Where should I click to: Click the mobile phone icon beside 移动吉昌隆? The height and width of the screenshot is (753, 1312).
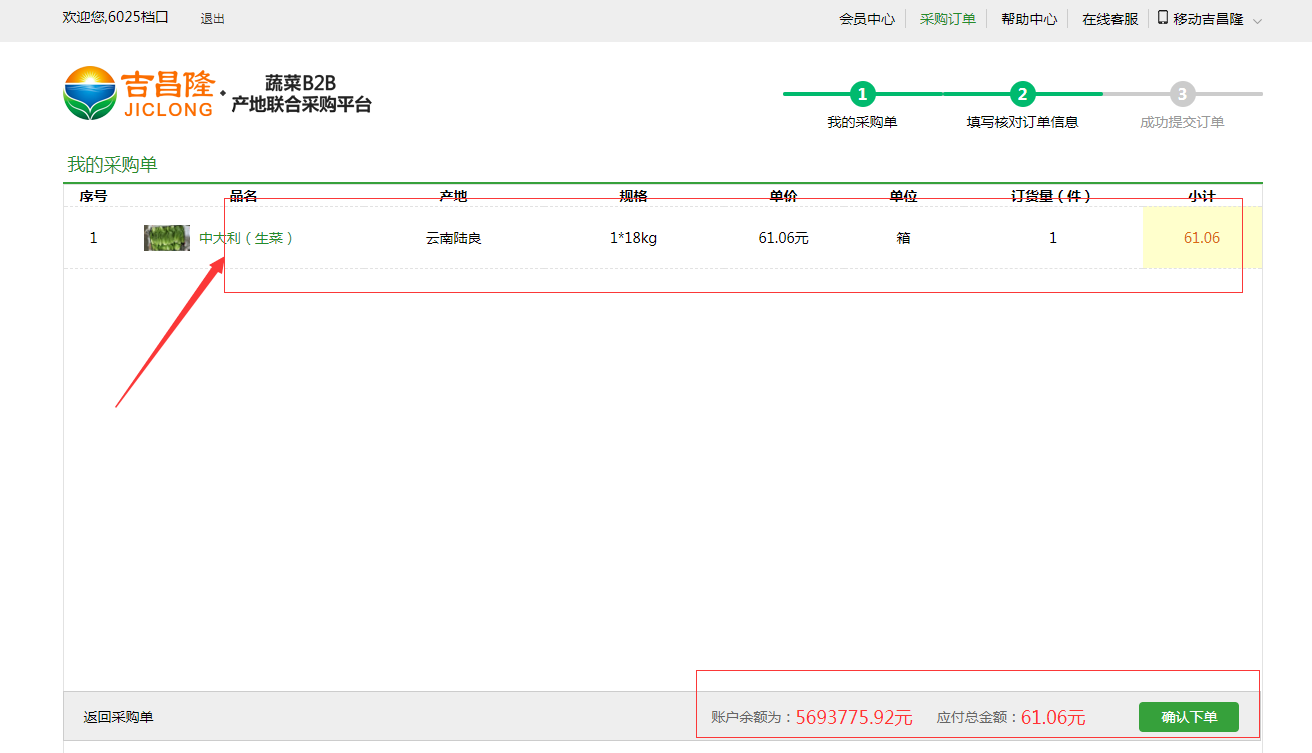(1163, 18)
